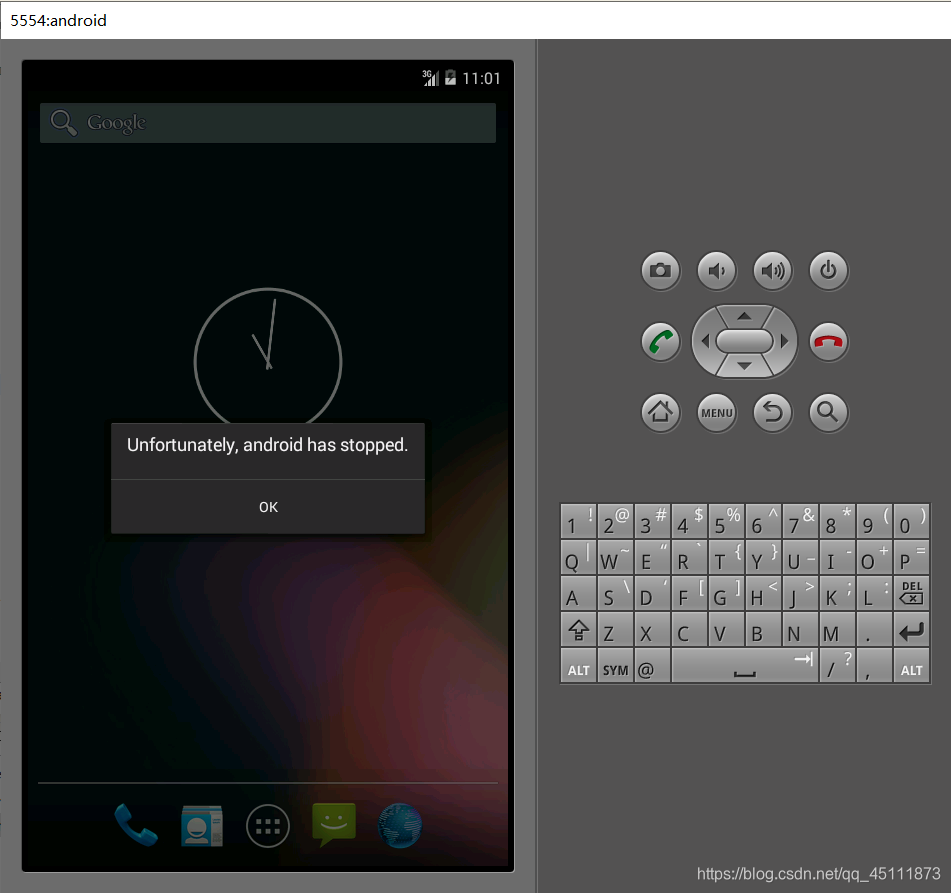Click the S key
The width and height of the screenshot is (951, 893).
pos(615,593)
